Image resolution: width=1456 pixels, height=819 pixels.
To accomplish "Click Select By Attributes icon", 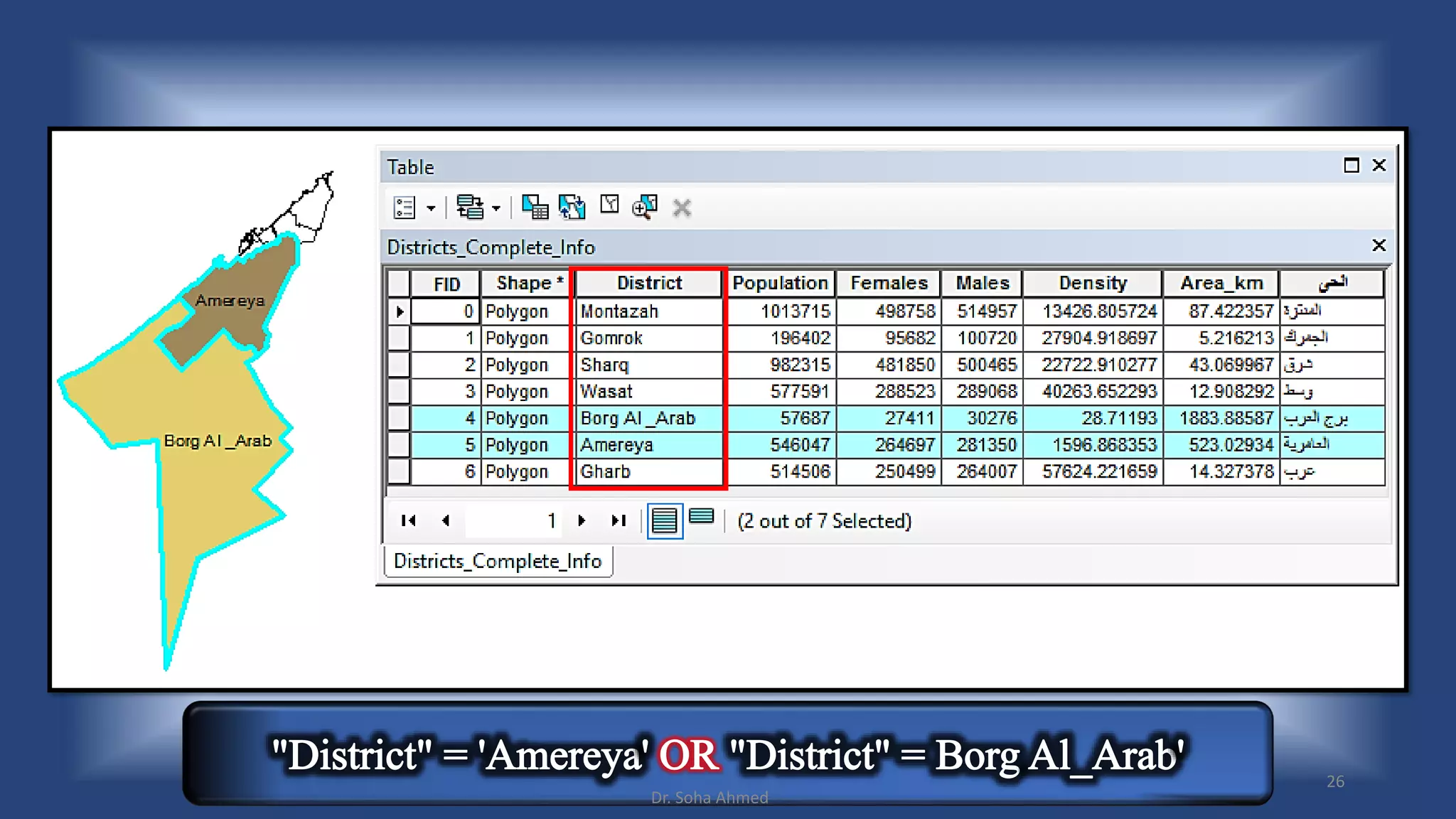I will 535,207.
